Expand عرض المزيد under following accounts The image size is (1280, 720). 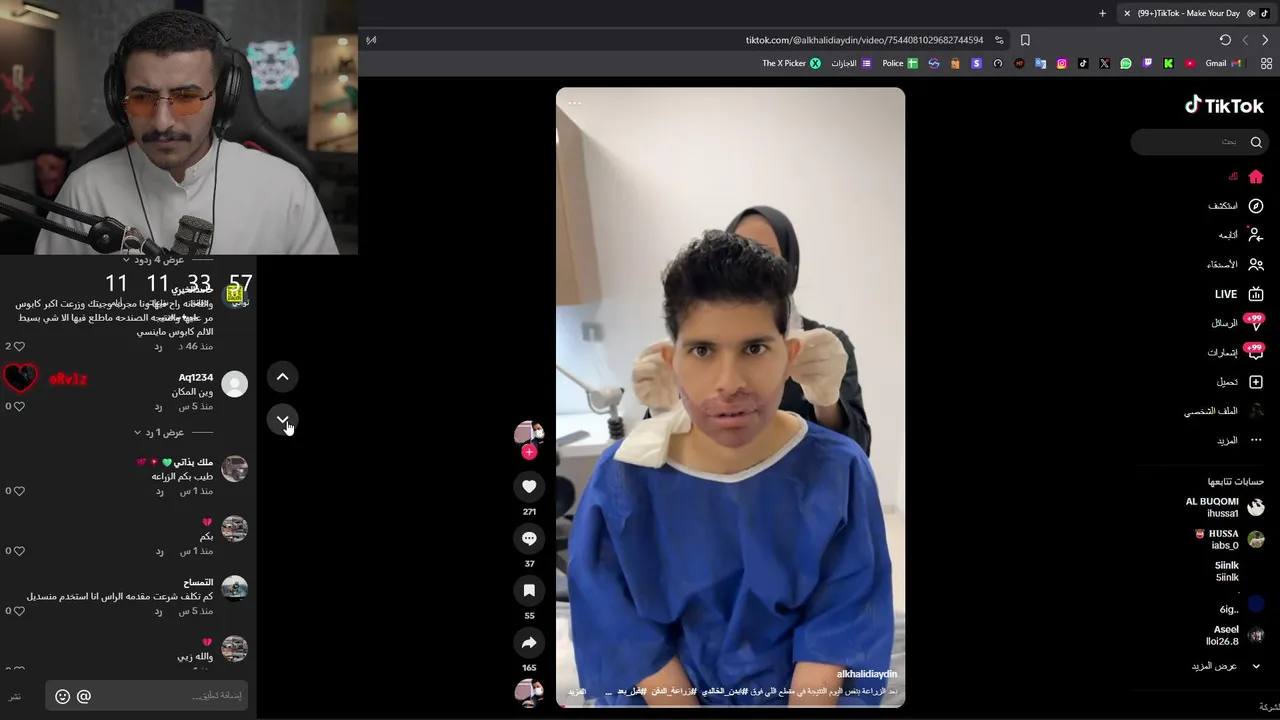pos(1226,666)
